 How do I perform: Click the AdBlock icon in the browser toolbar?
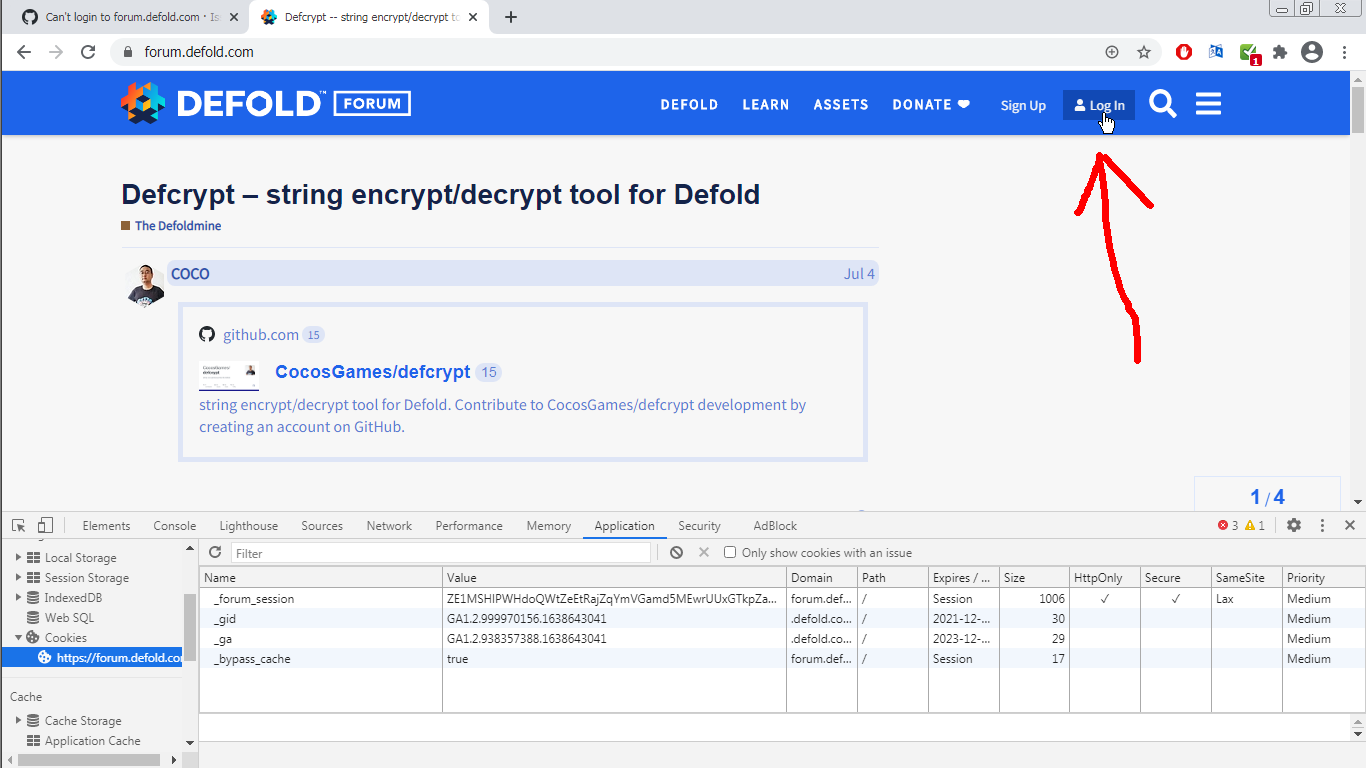[1183, 52]
